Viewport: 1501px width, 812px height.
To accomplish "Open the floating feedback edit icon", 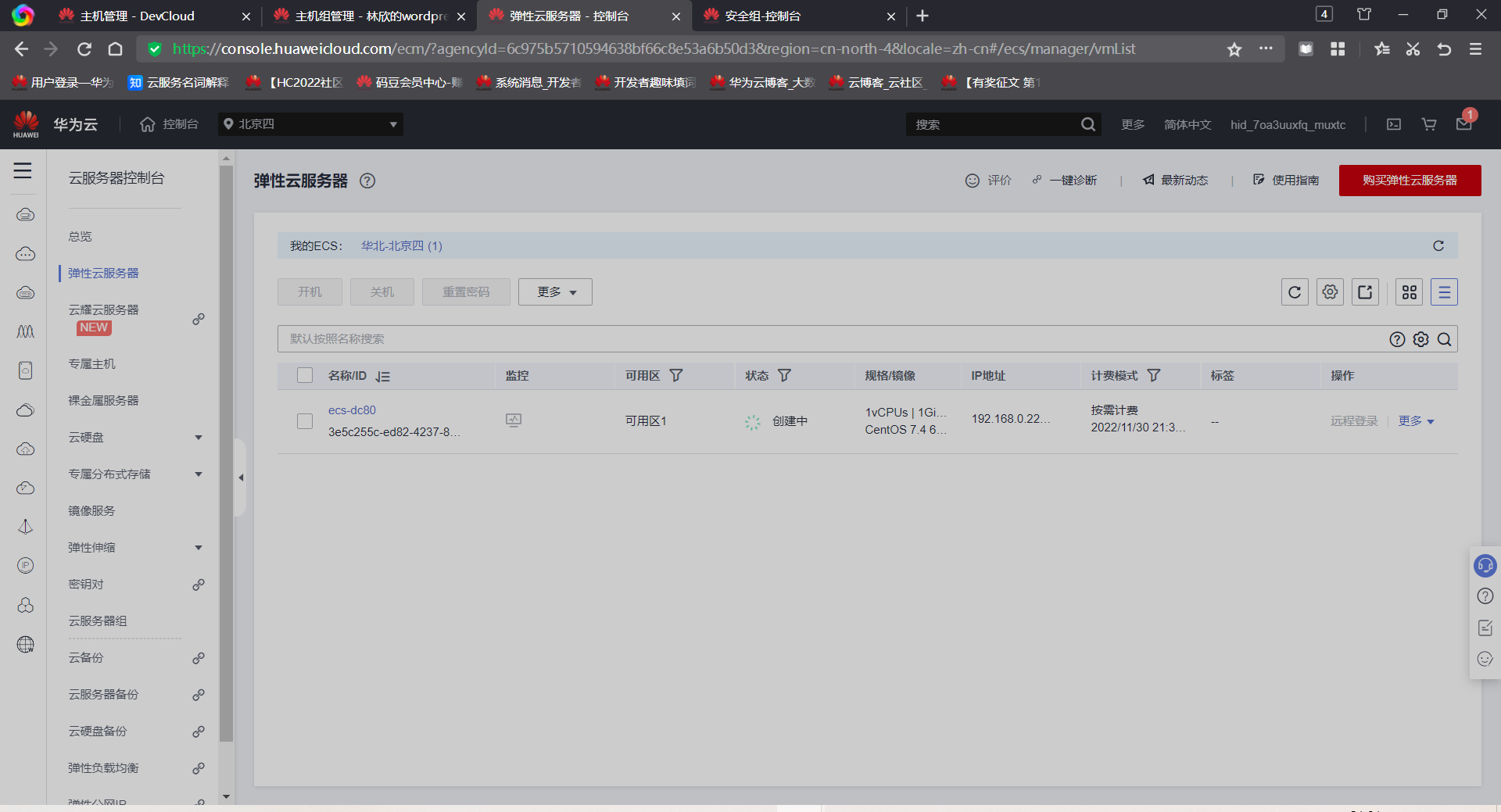I will tap(1485, 628).
